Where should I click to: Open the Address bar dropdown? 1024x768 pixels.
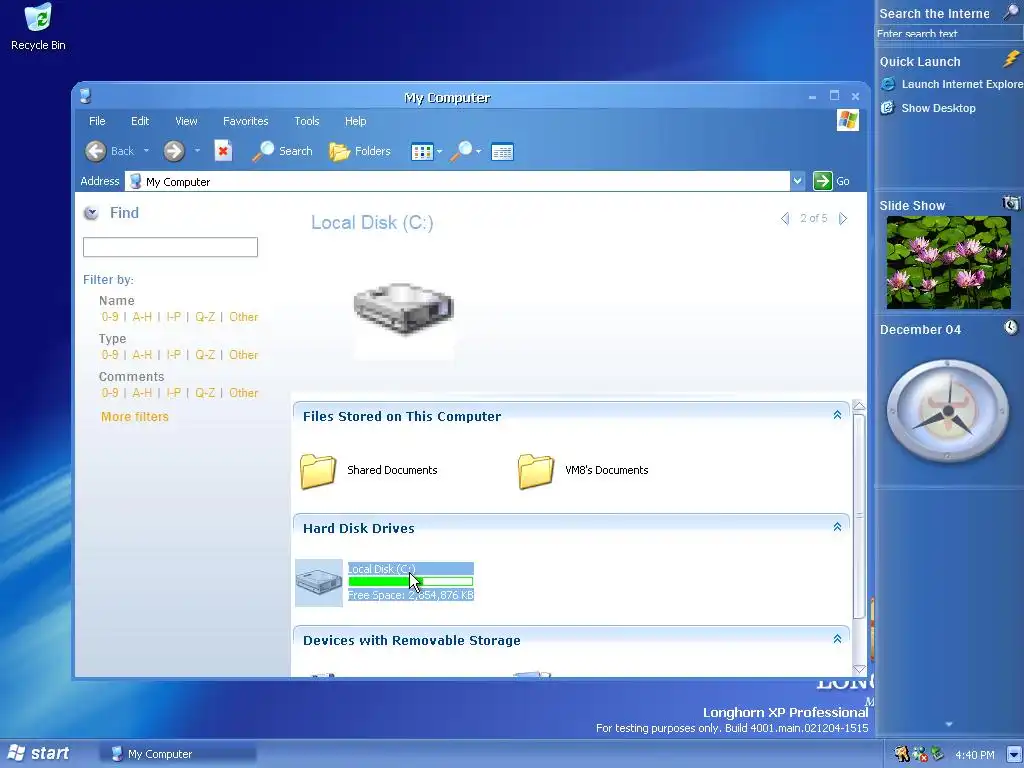click(x=797, y=181)
